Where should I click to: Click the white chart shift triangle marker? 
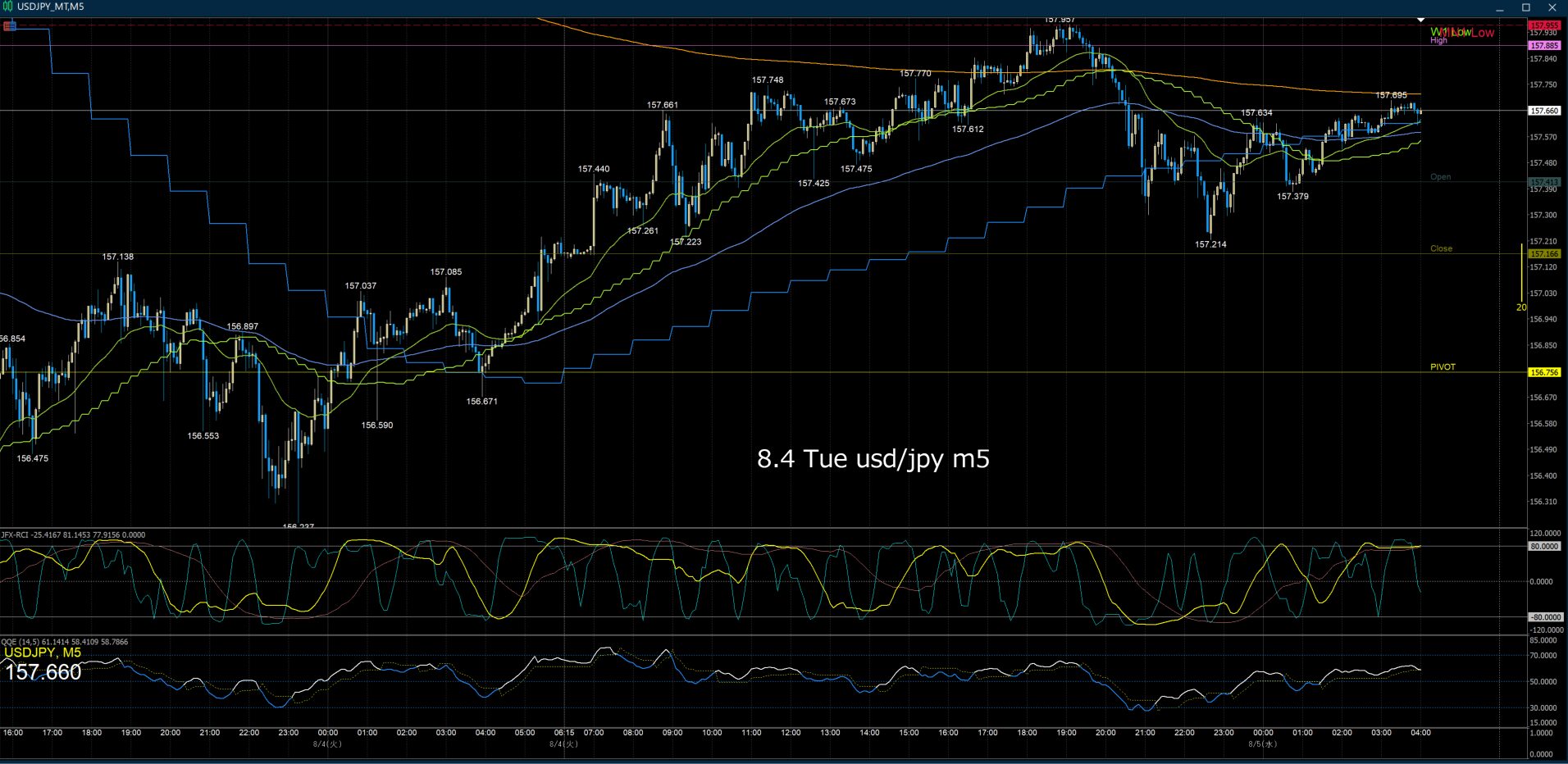[x=1420, y=19]
